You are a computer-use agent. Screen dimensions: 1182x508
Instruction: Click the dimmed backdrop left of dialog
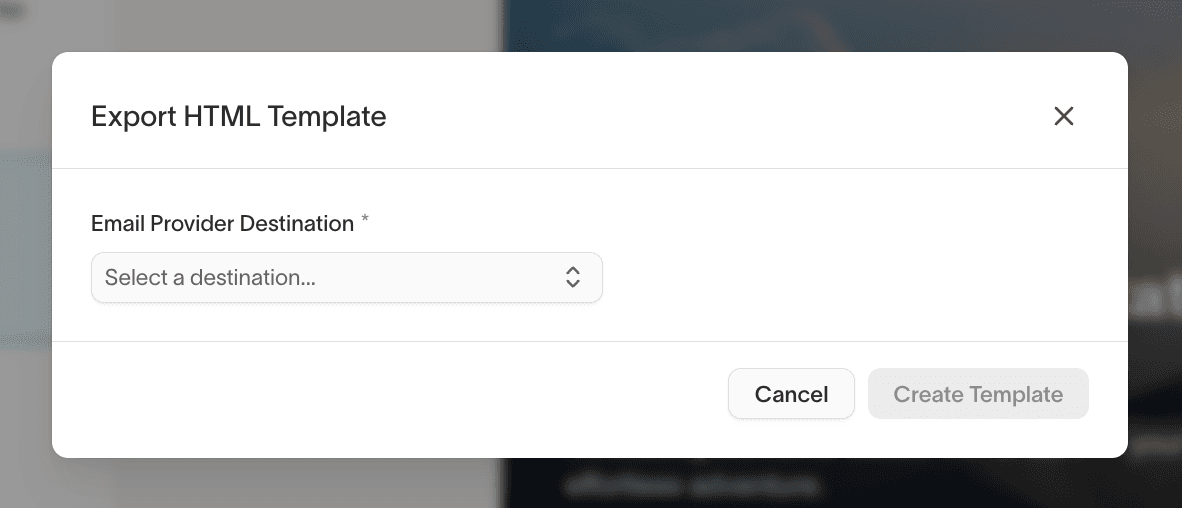pyautogui.click(x=25, y=250)
